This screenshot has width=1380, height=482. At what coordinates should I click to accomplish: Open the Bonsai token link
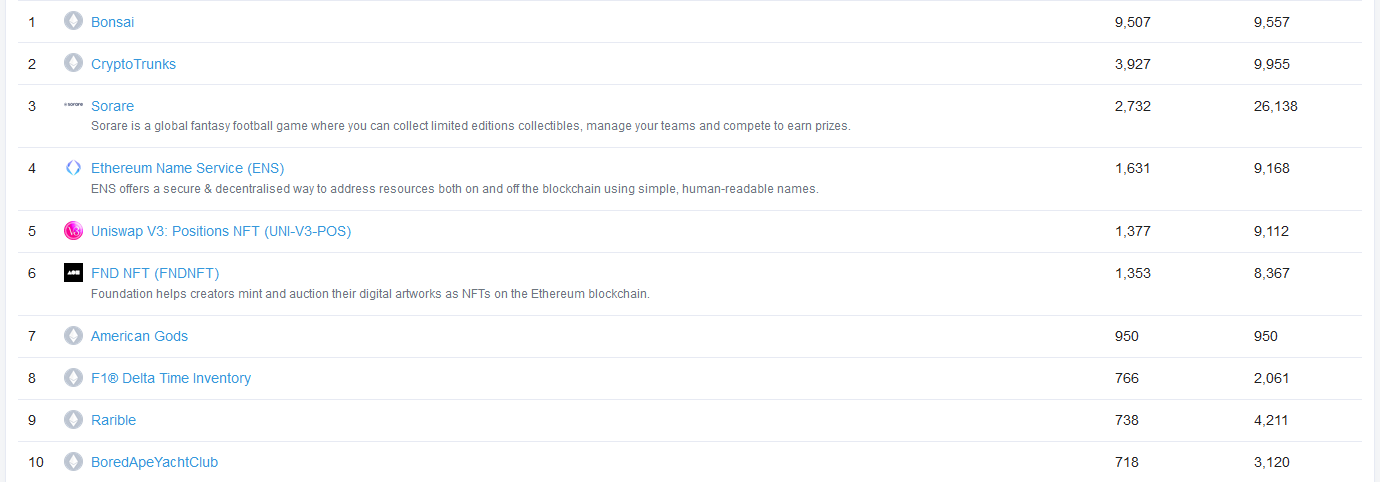(113, 22)
